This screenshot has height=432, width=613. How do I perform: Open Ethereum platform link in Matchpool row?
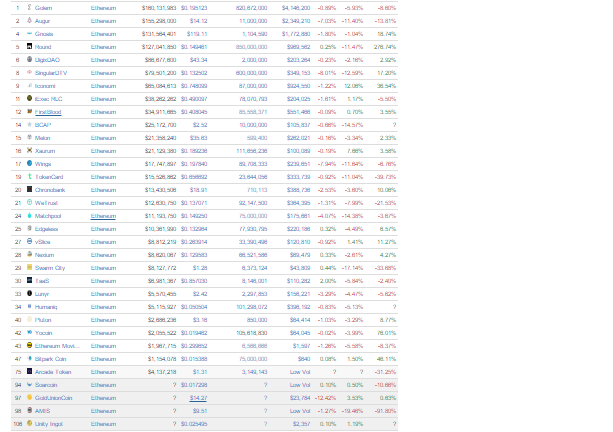103,216
